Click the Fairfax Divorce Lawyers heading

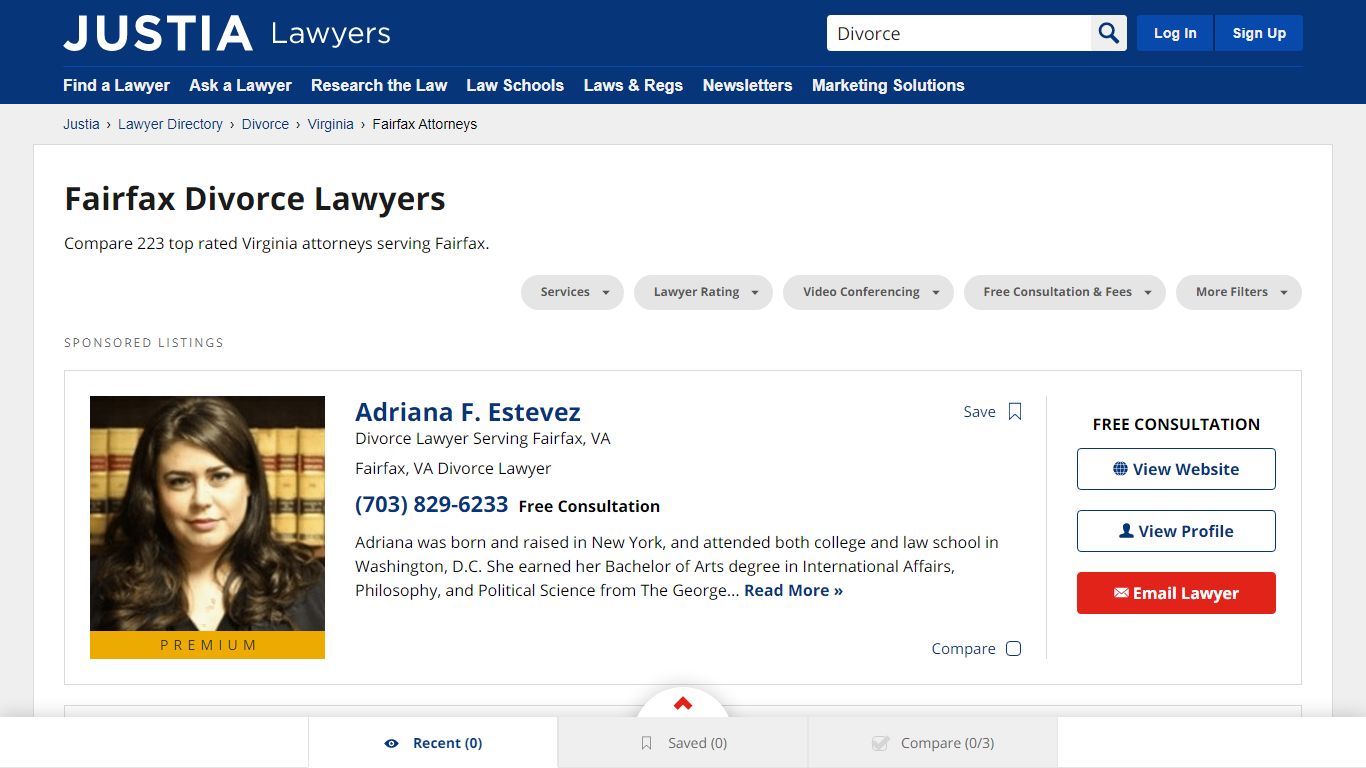pyautogui.click(x=255, y=198)
